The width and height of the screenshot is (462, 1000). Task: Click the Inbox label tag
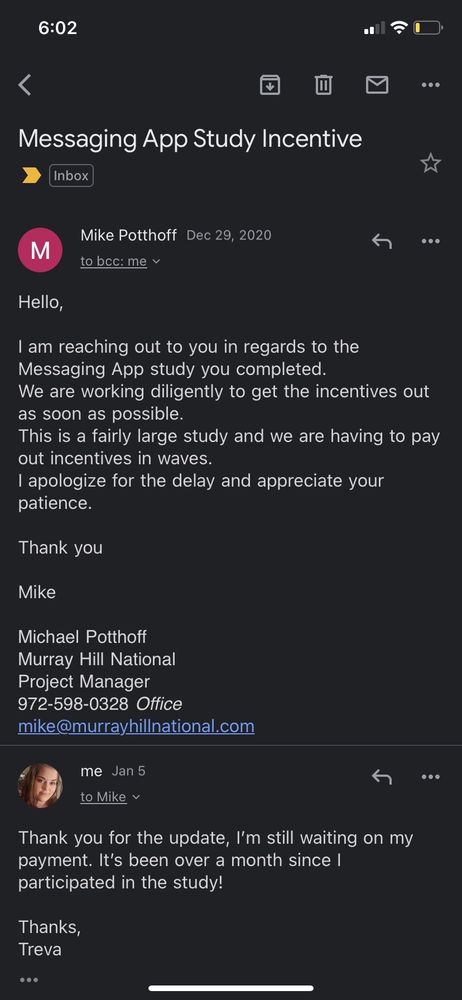pos(71,175)
